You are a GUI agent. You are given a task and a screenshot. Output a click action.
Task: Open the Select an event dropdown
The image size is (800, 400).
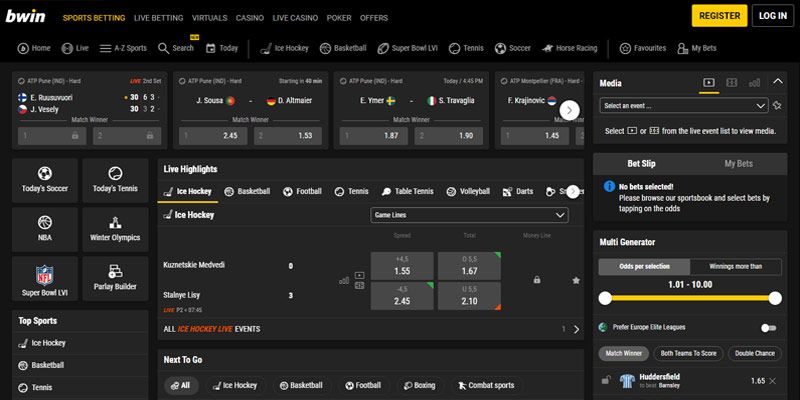(684, 106)
